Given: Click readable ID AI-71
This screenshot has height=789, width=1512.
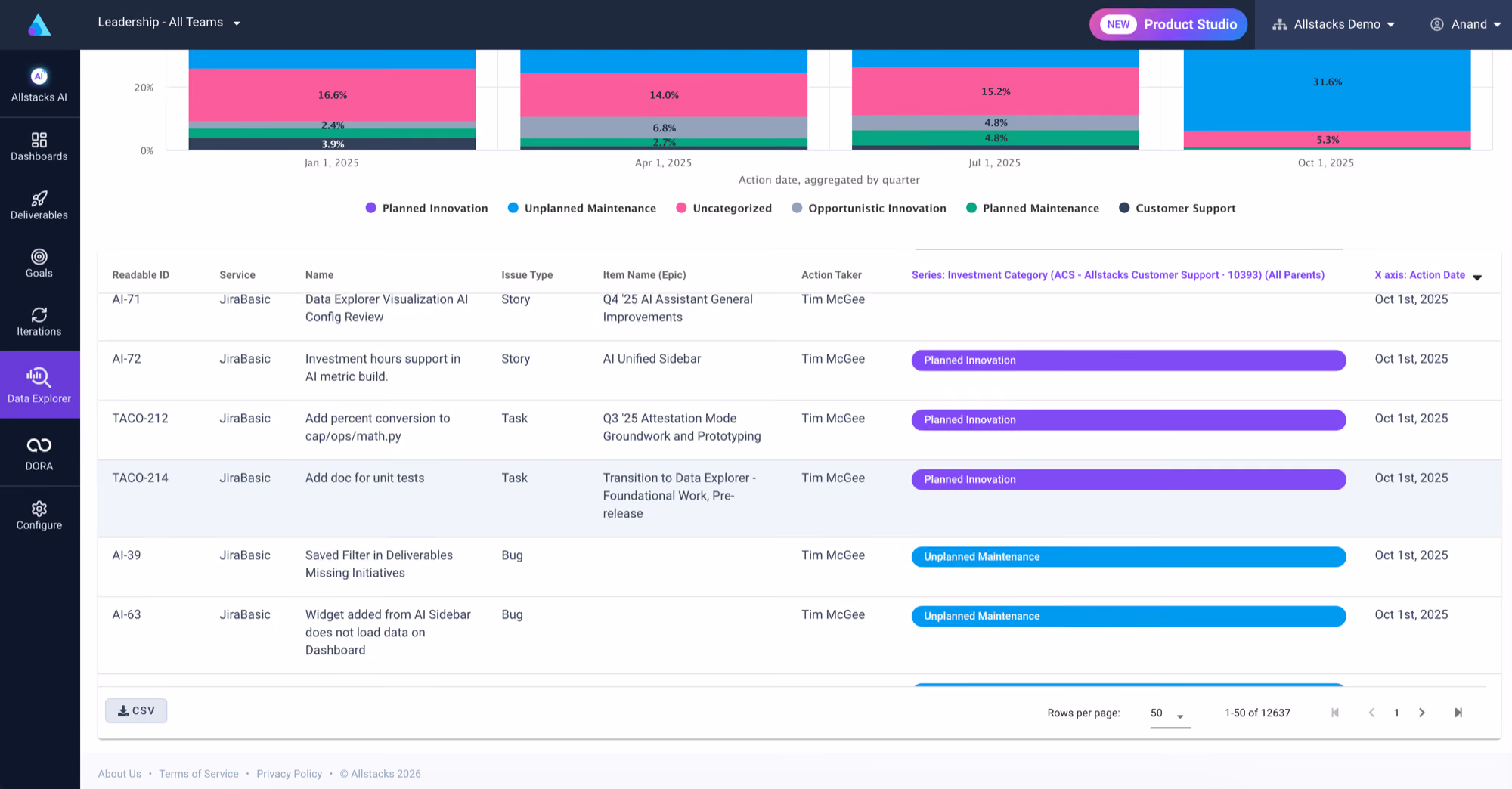Looking at the screenshot, I should tap(126, 299).
